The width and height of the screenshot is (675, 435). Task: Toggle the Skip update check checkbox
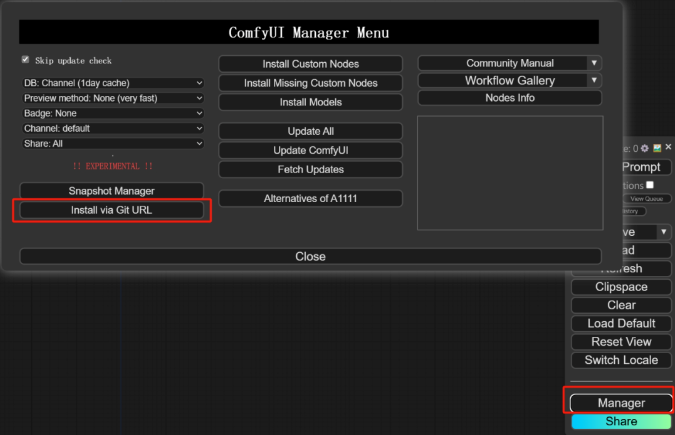pos(25,59)
